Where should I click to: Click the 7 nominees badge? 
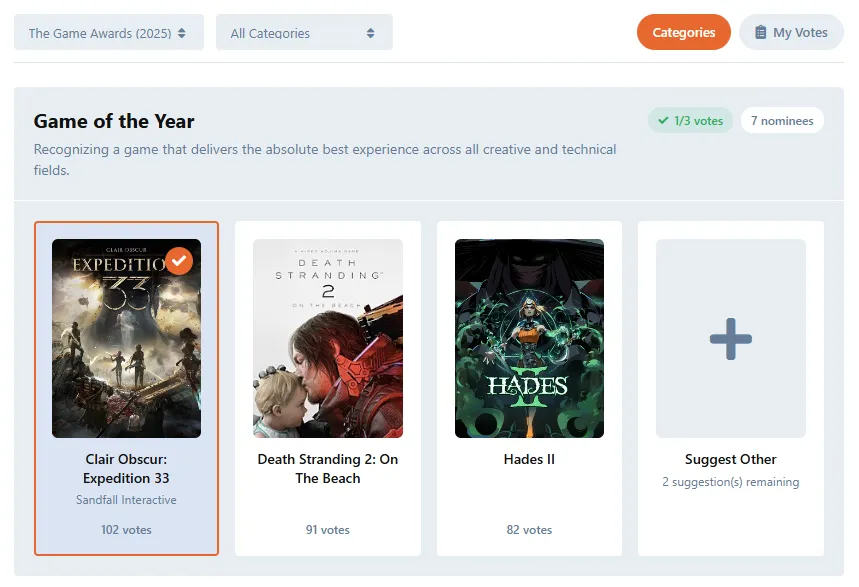[782, 121]
